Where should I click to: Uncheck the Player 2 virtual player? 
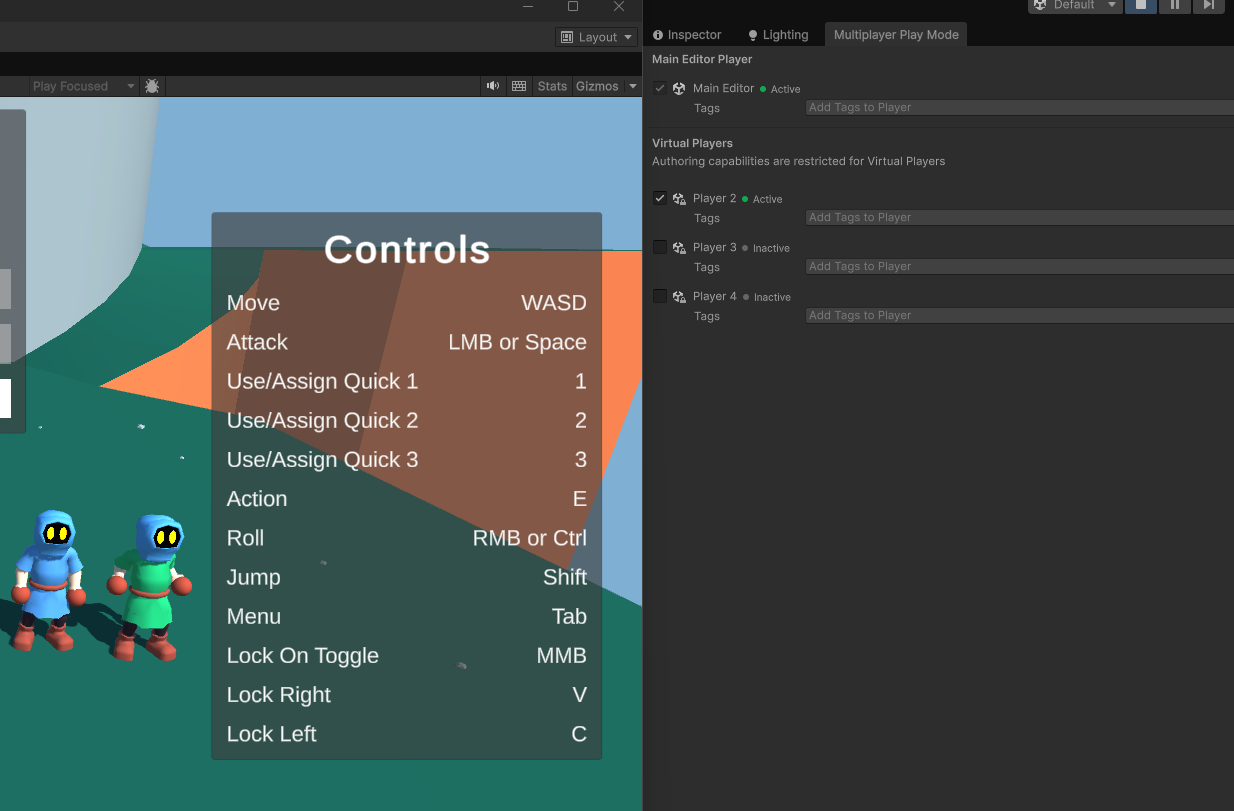pyautogui.click(x=660, y=198)
